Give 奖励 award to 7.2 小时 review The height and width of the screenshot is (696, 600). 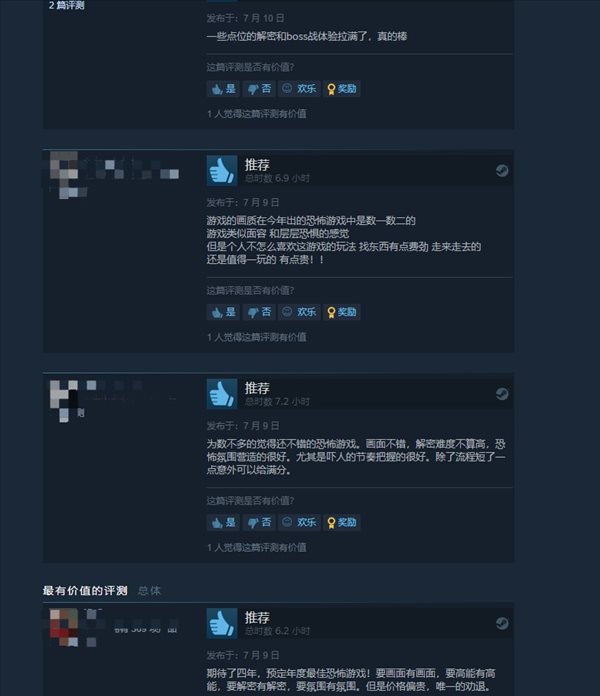pyautogui.click(x=342, y=522)
